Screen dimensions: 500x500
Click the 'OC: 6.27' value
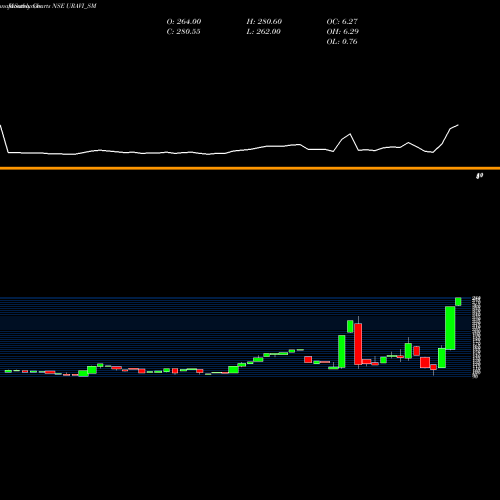(342, 22)
